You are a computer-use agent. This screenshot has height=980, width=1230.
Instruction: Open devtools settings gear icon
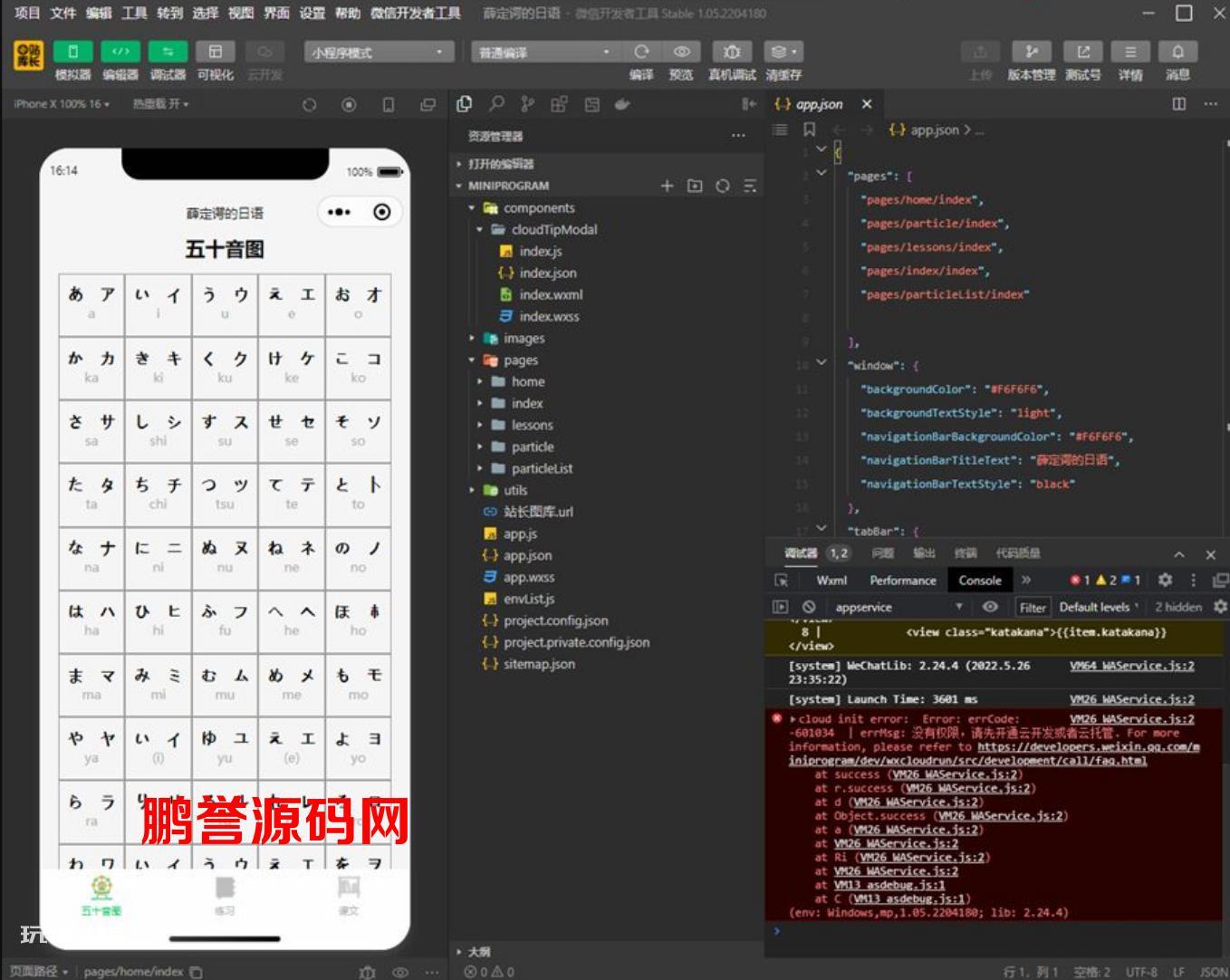[x=1166, y=580]
